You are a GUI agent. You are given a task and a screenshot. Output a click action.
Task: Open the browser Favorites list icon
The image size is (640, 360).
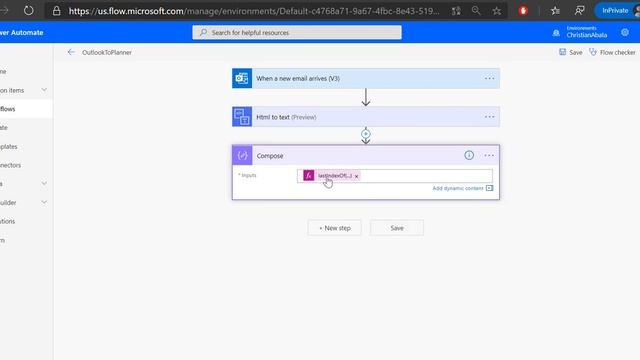point(555,11)
